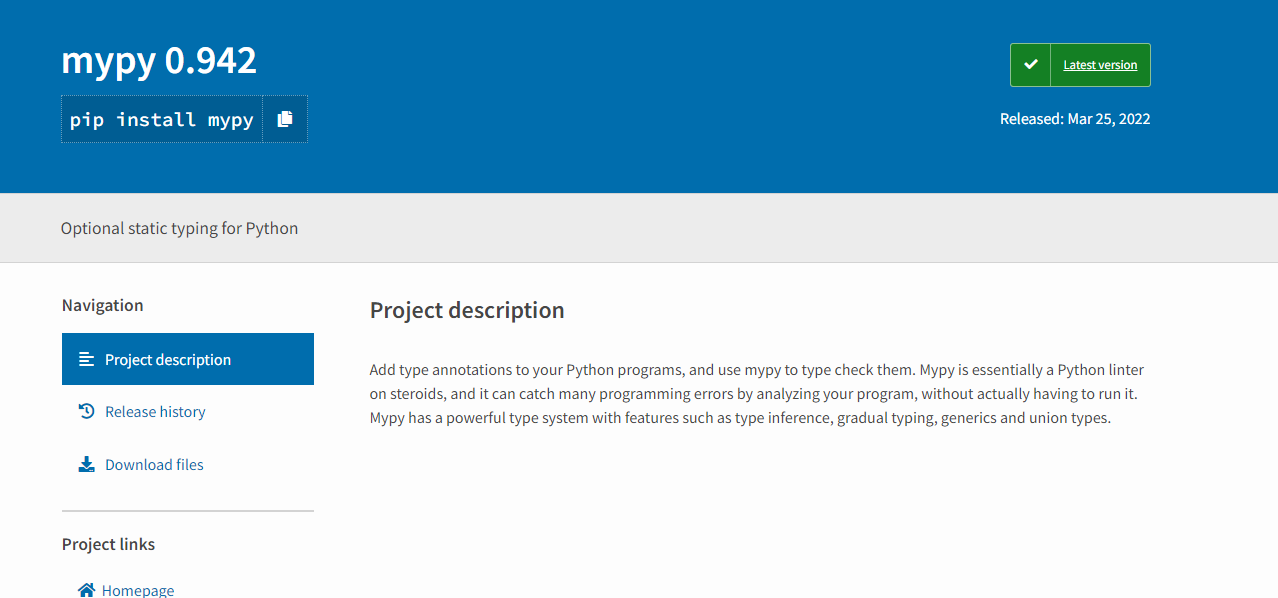Switch to the Download files section
Image resolution: width=1278 pixels, height=598 pixels.
(153, 464)
